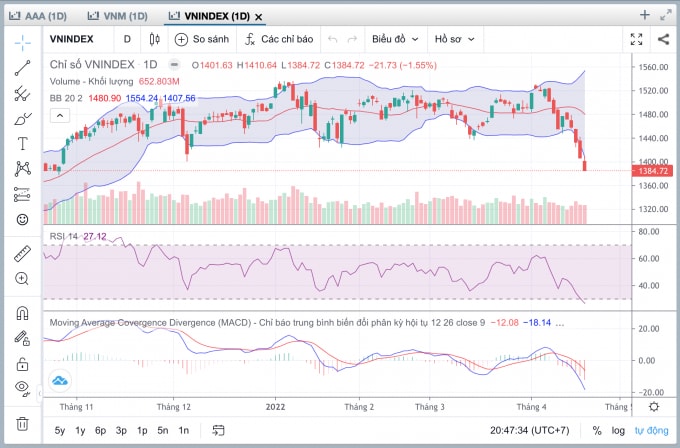Expand the Hồ sơ dropdown
Screen dimensions: 680x448
click(454, 39)
